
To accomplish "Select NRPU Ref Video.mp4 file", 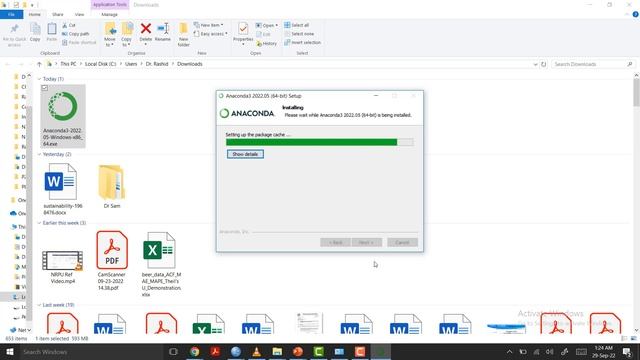I will click(62, 267).
